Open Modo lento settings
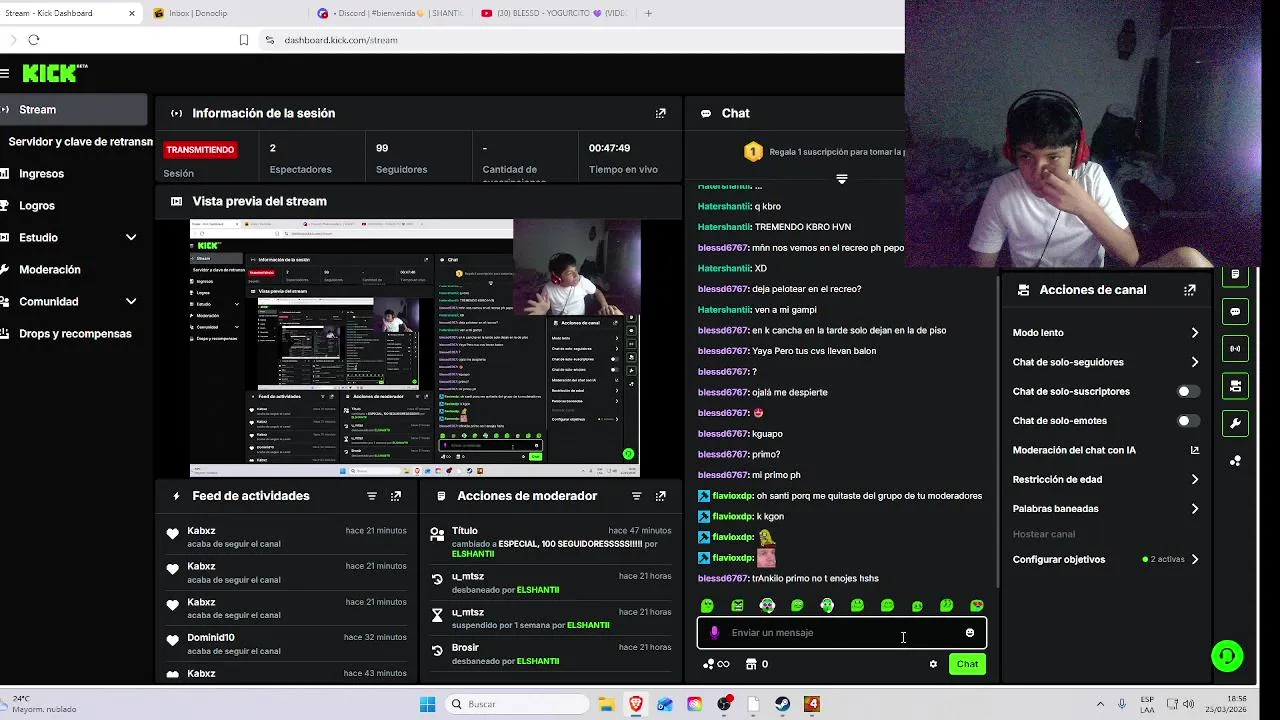The height and width of the screenshot is (720, 1280). [x=1105, y=333]
